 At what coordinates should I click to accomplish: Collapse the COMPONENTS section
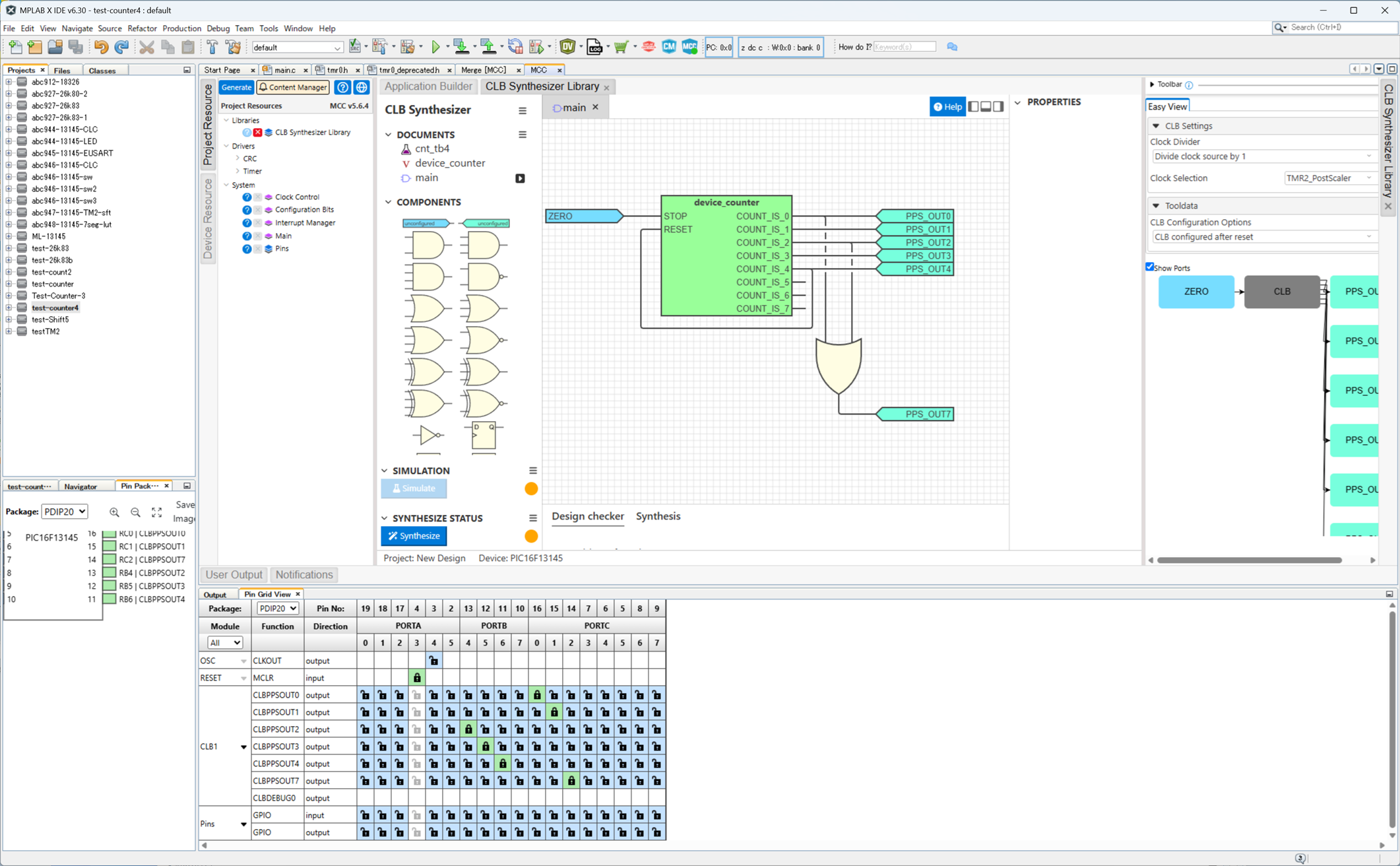(388, 202)
